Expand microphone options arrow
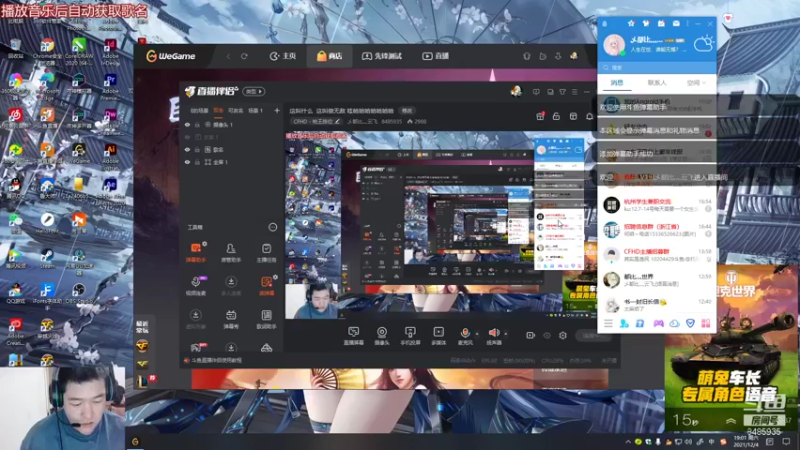 click(x=477, y=334)
